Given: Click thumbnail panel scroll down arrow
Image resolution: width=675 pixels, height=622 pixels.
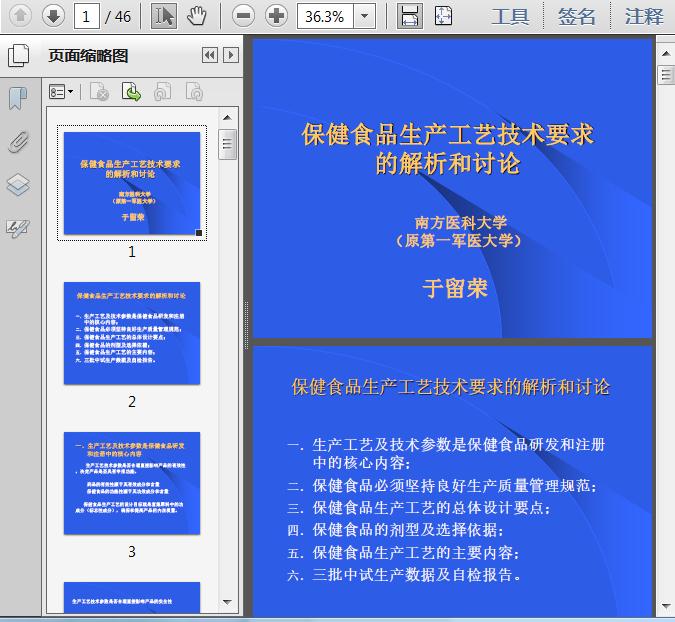Looking at the screenshot, I should click(x=227, y=602).
